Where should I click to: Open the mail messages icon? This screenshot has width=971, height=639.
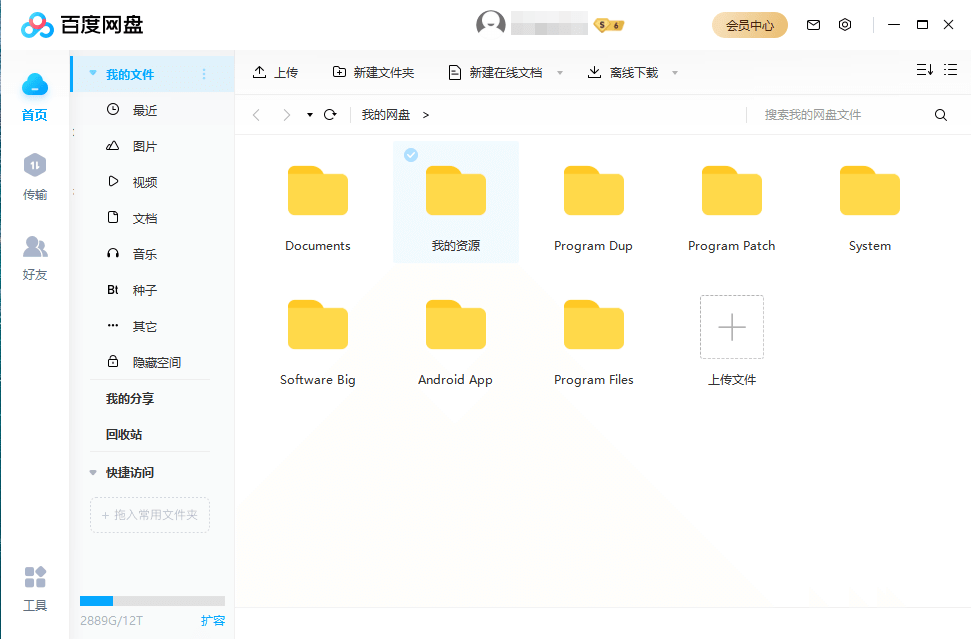tap(813, 25)
